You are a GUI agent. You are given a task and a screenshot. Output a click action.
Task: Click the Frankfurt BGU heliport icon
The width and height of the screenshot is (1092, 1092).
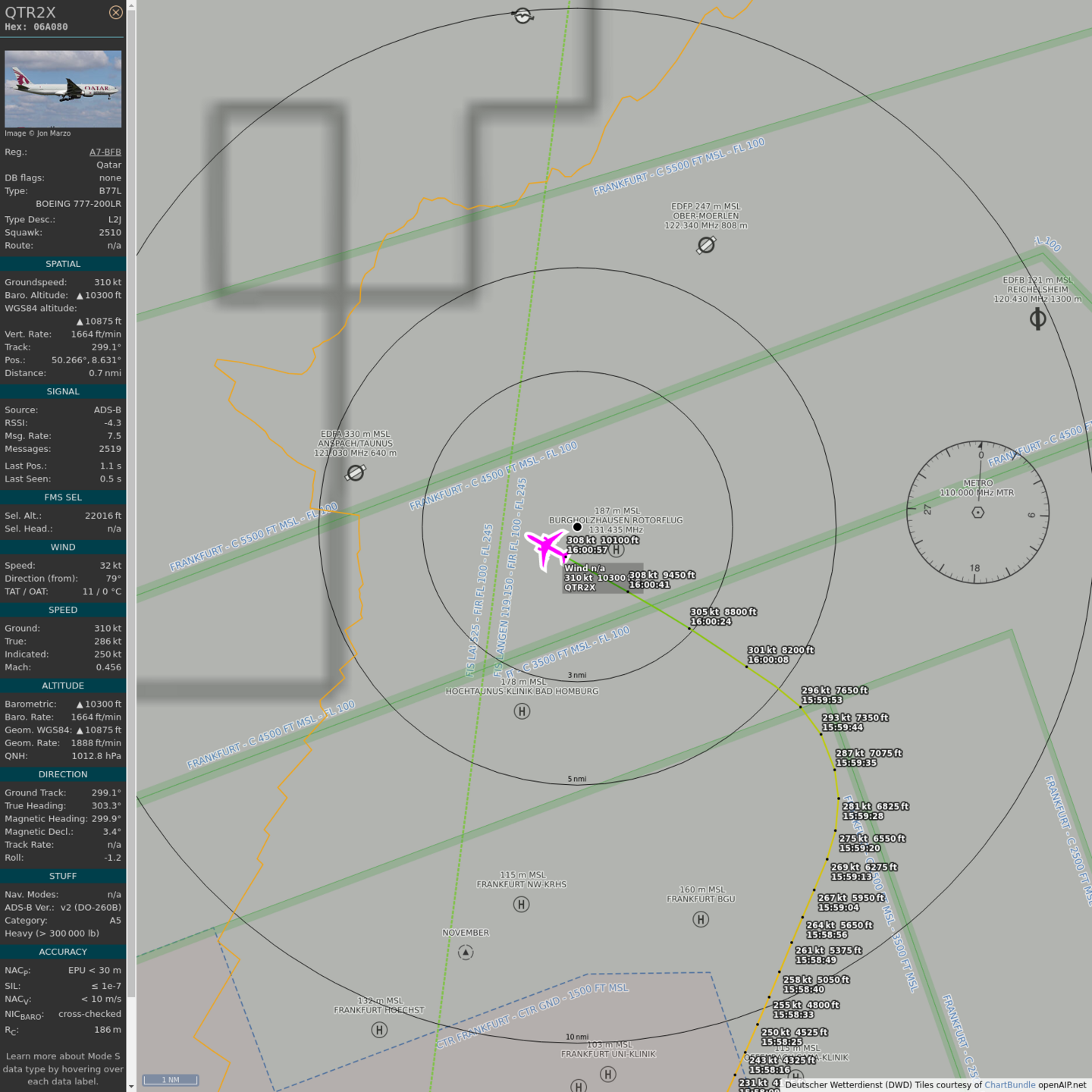pyautogui.click(x=701, y=919)
